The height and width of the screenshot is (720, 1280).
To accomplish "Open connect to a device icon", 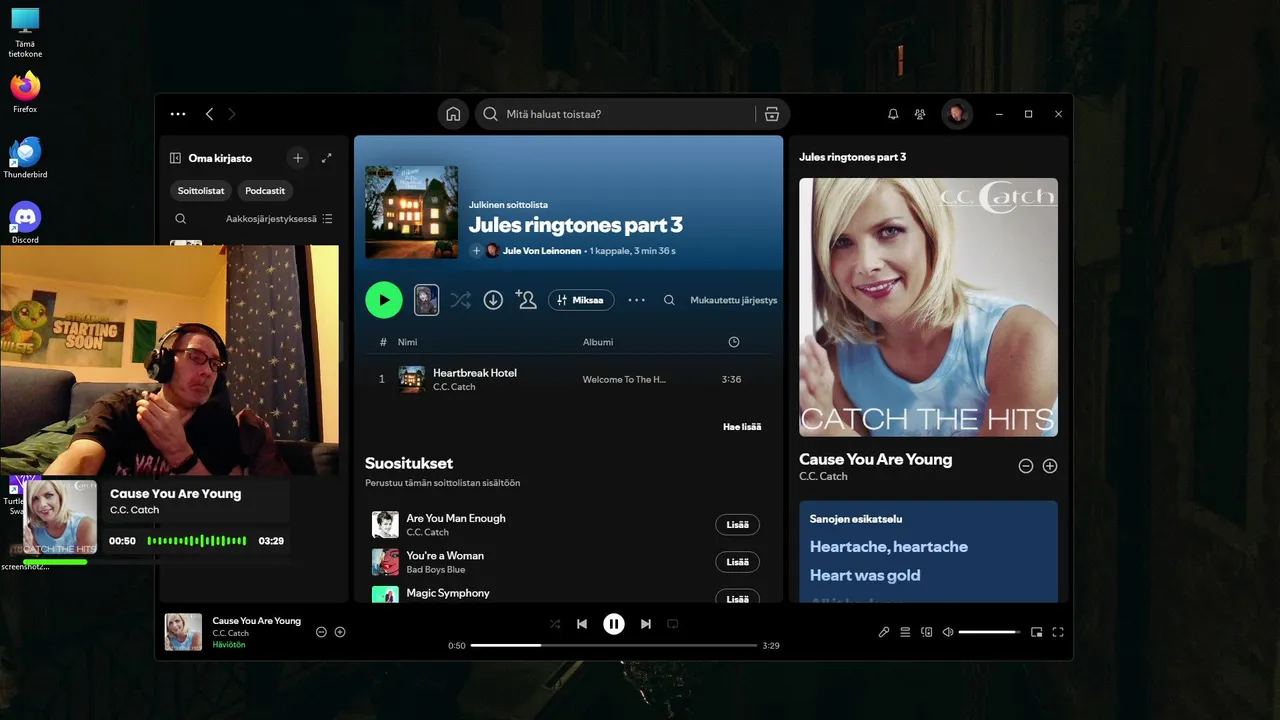I will click(927, 632).
